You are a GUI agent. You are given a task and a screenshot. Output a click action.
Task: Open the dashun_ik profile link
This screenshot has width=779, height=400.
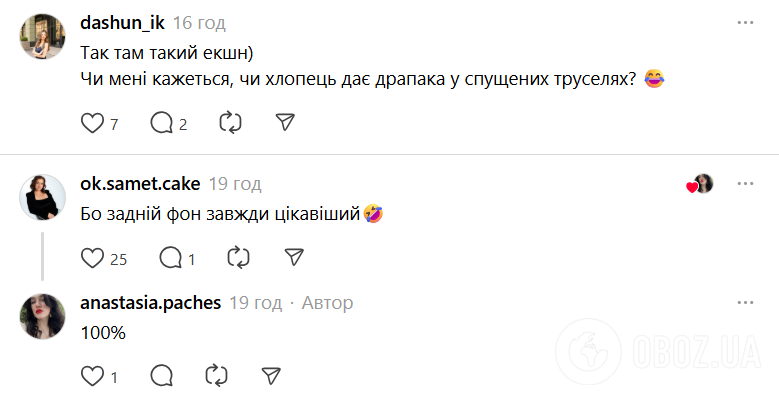point(121,23)
